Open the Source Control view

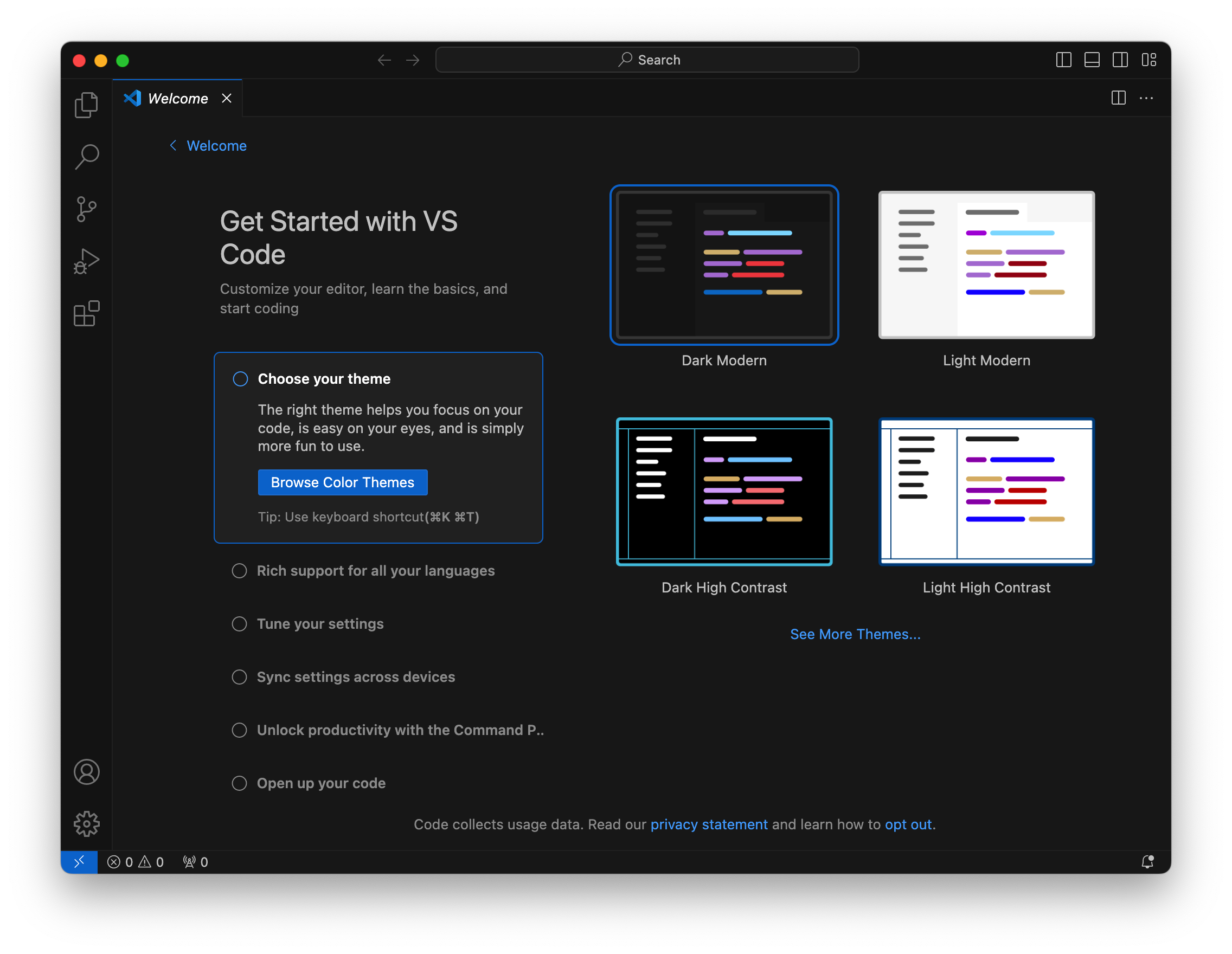click(86, 209)
